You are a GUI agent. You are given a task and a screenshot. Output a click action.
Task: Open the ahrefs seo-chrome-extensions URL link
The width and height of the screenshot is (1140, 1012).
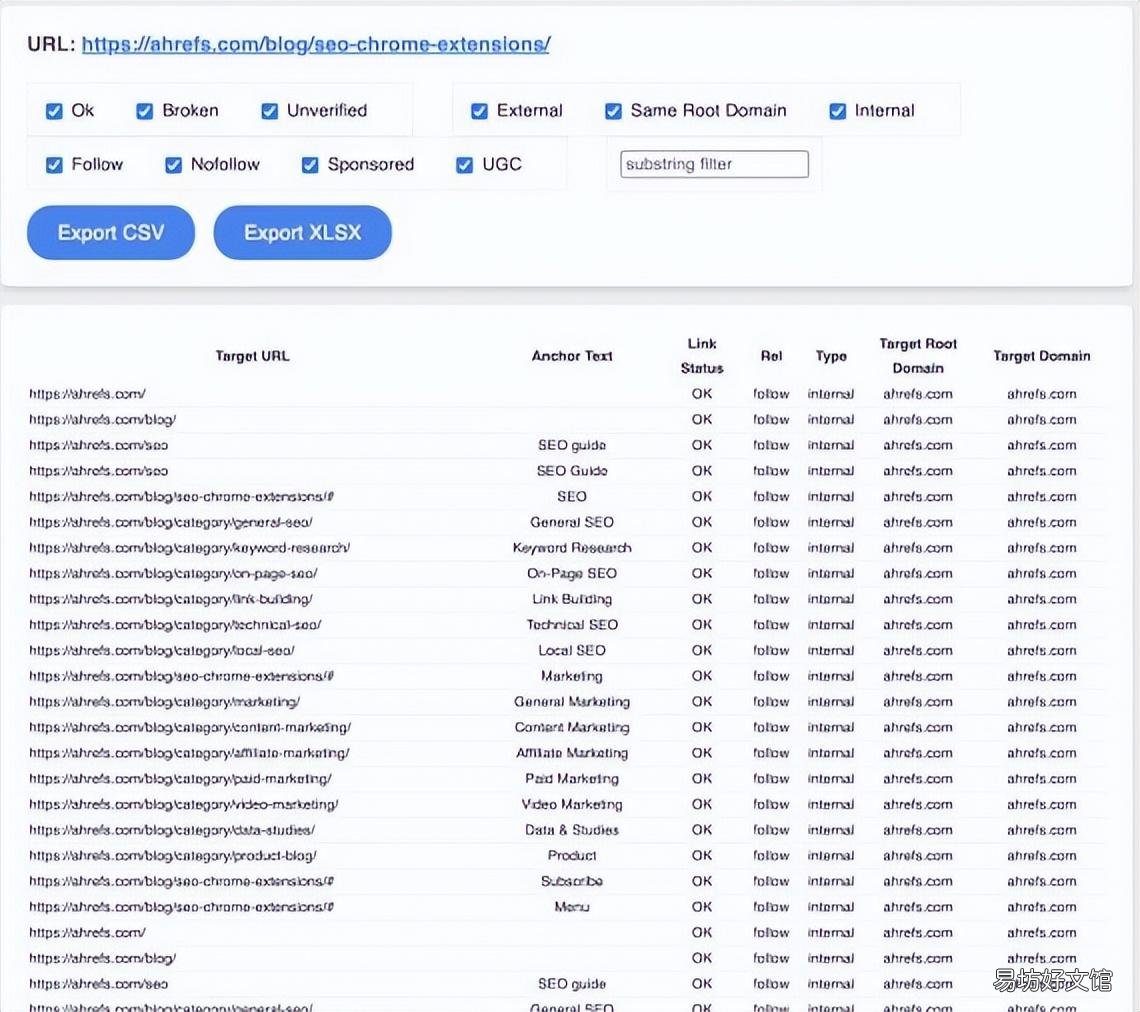(x=316, y=44)
